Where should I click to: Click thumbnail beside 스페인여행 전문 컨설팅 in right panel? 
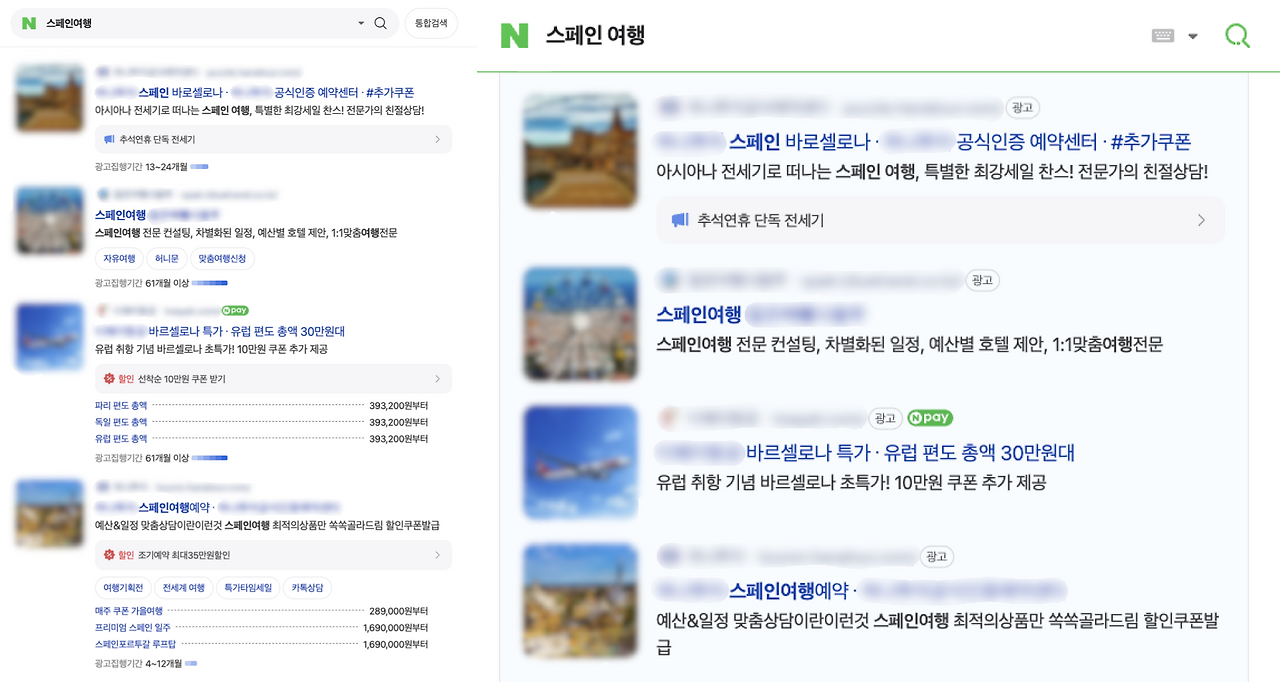point(580,324)
